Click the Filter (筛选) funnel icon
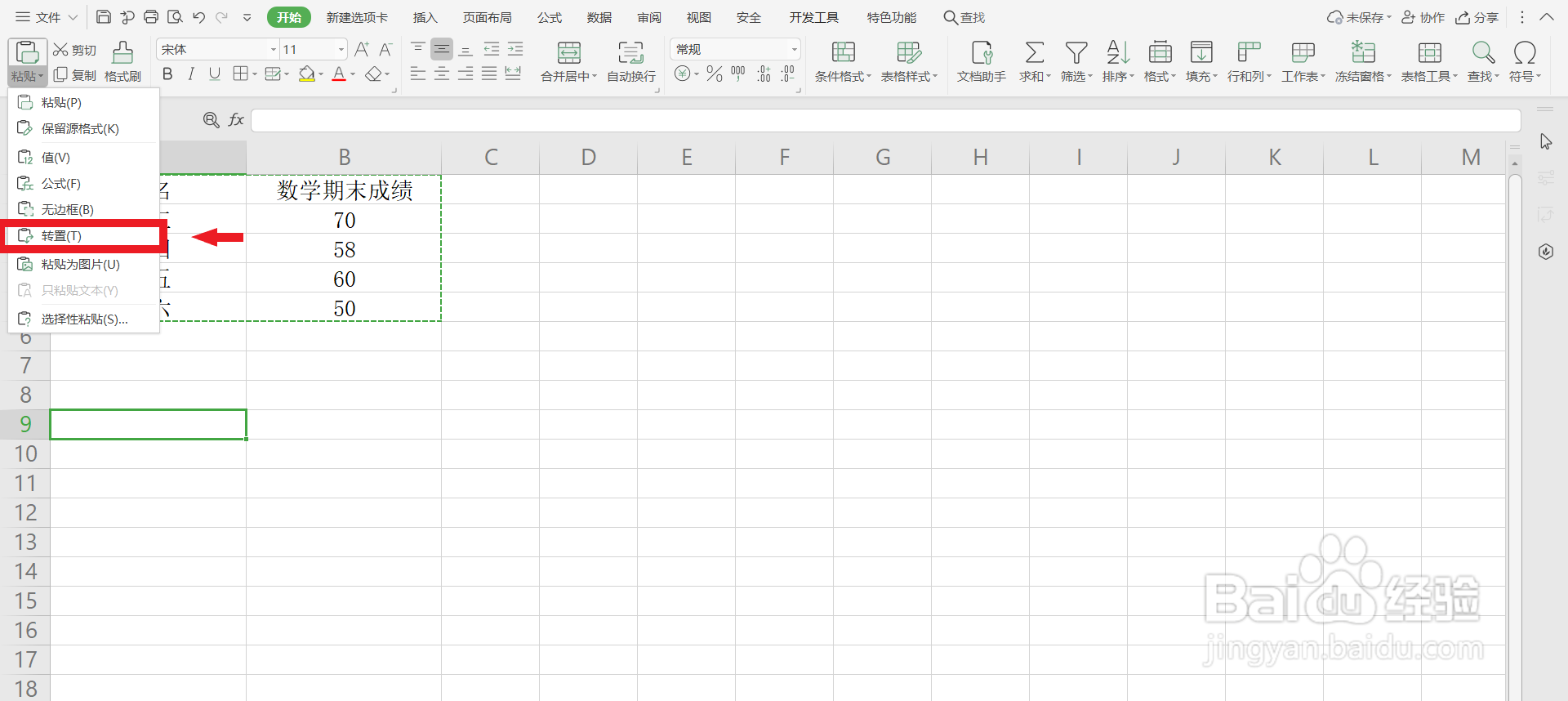 (1076, 52)
